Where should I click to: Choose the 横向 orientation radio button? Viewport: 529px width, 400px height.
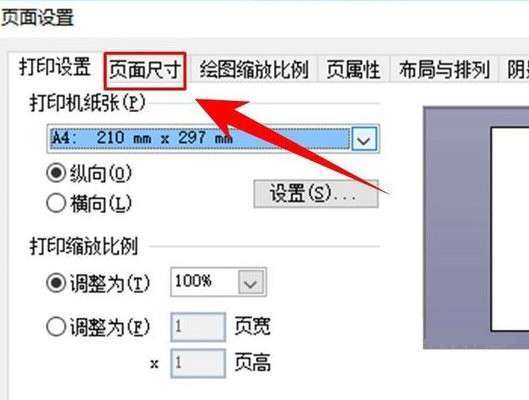point(56,203)
